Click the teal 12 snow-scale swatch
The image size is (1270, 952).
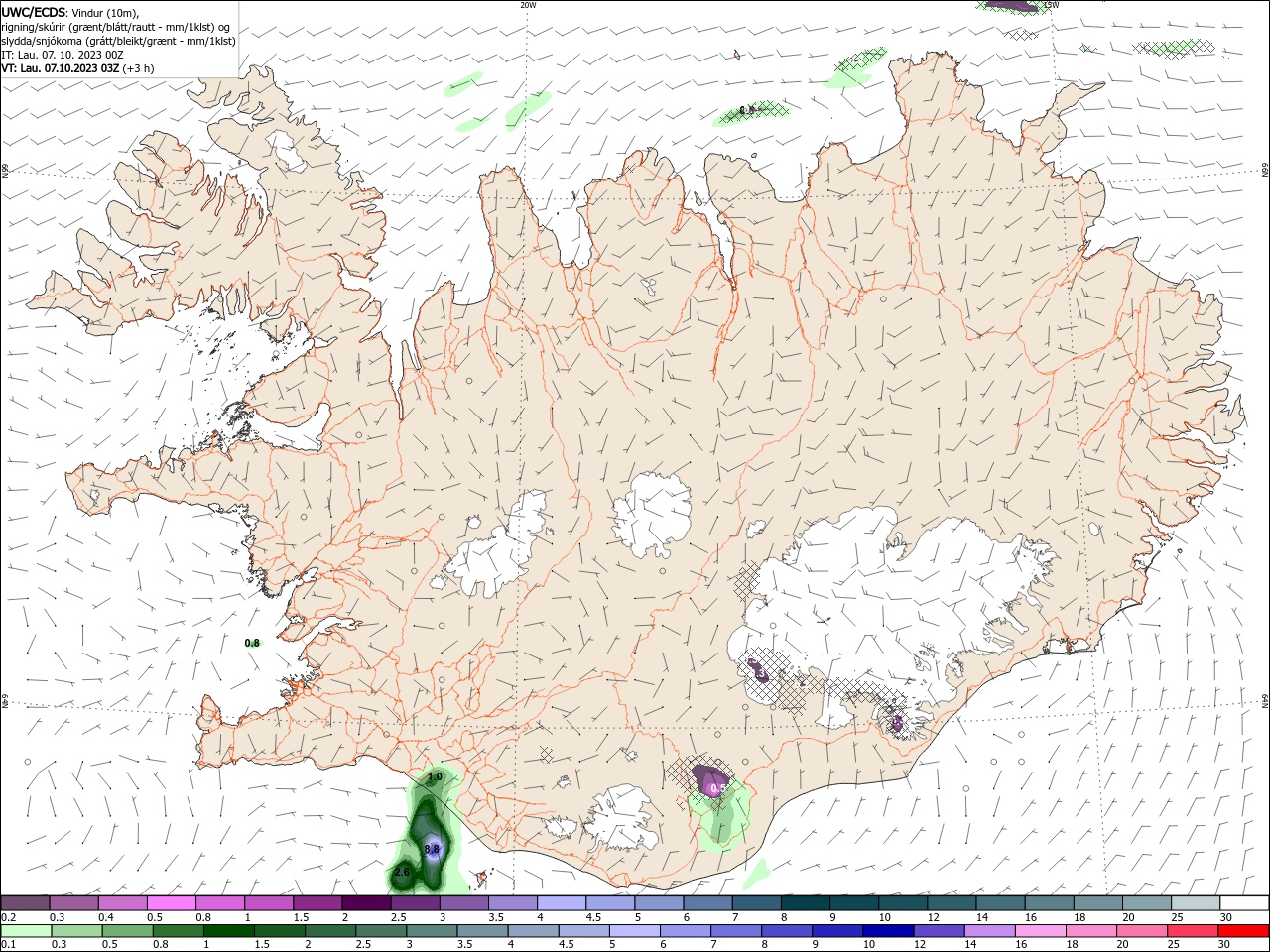951,903
